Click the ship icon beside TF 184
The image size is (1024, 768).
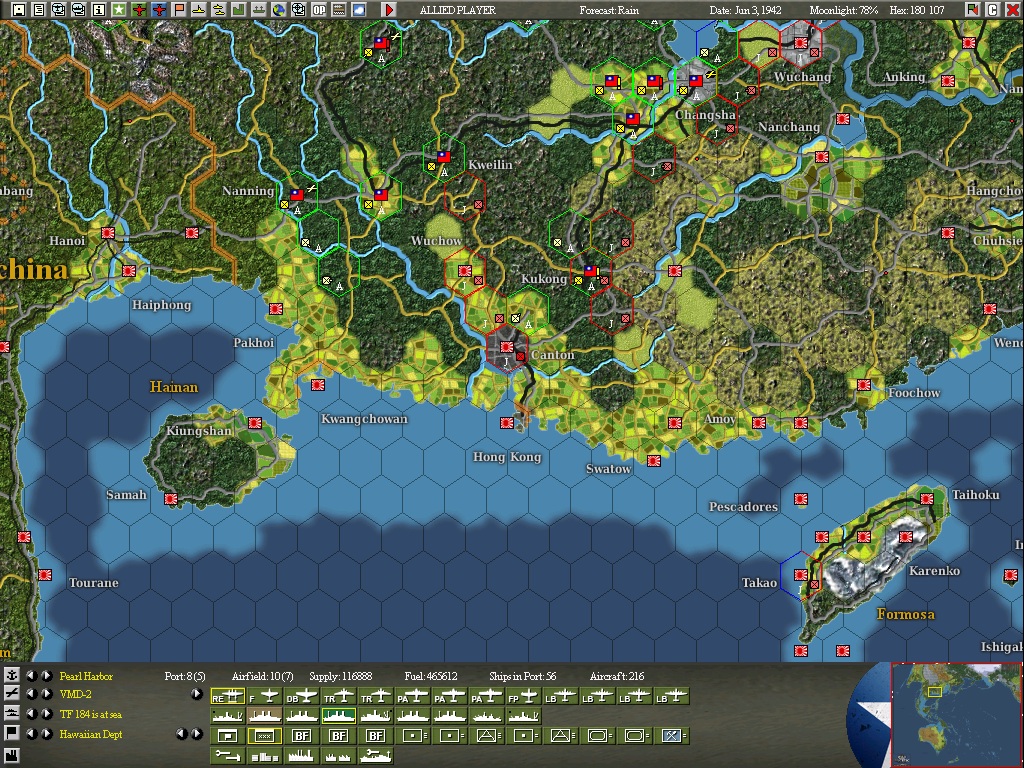click(x=11, y=714)
